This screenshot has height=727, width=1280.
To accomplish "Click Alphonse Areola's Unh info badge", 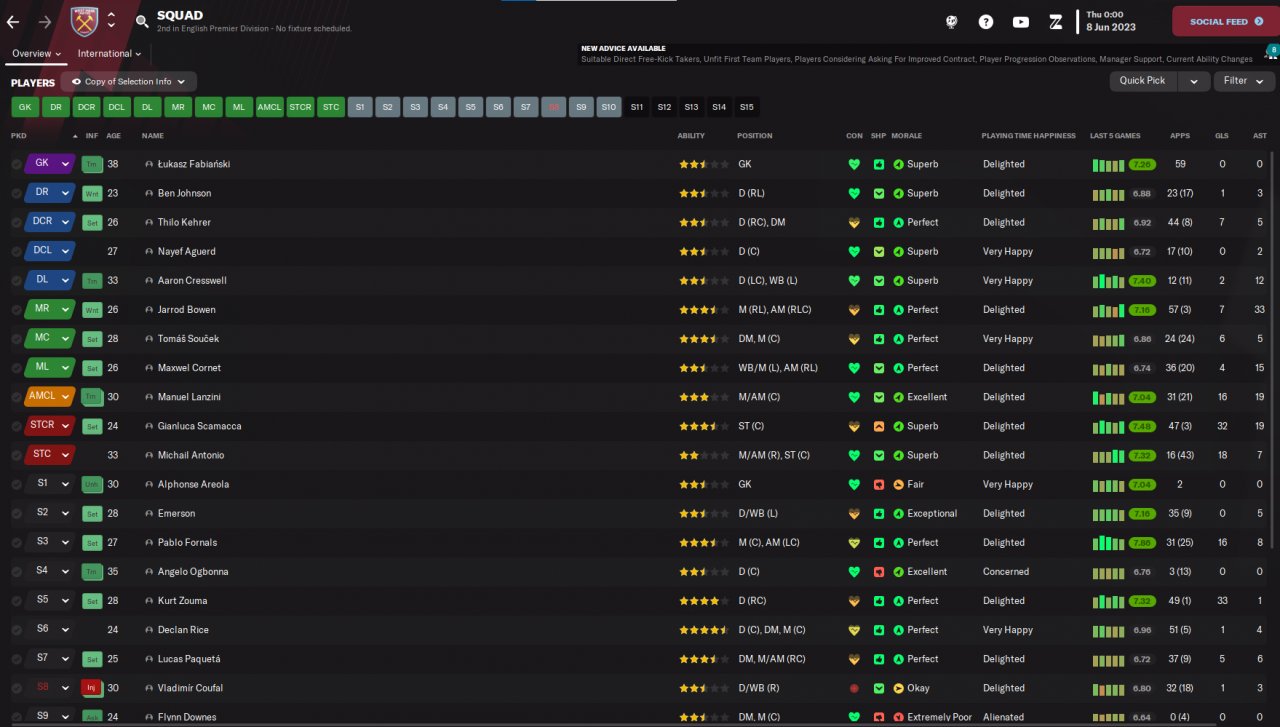I will tap(92, 484).
